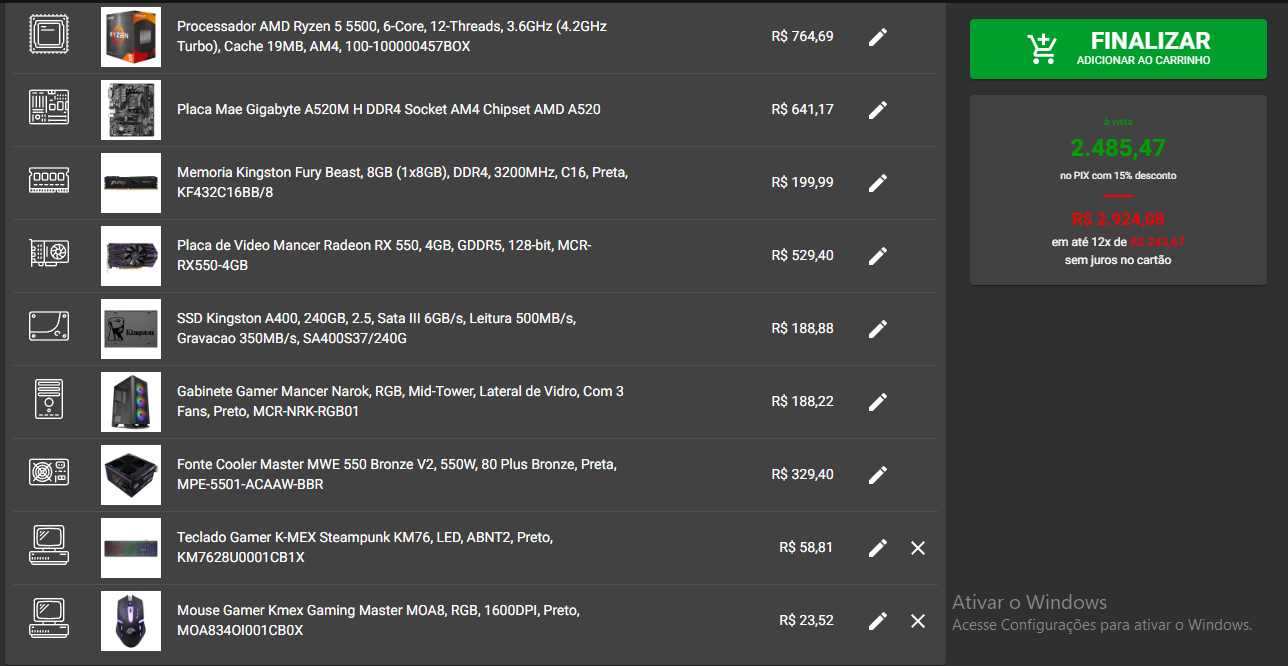Click the FINALIZAR add to cart button

1118,48
